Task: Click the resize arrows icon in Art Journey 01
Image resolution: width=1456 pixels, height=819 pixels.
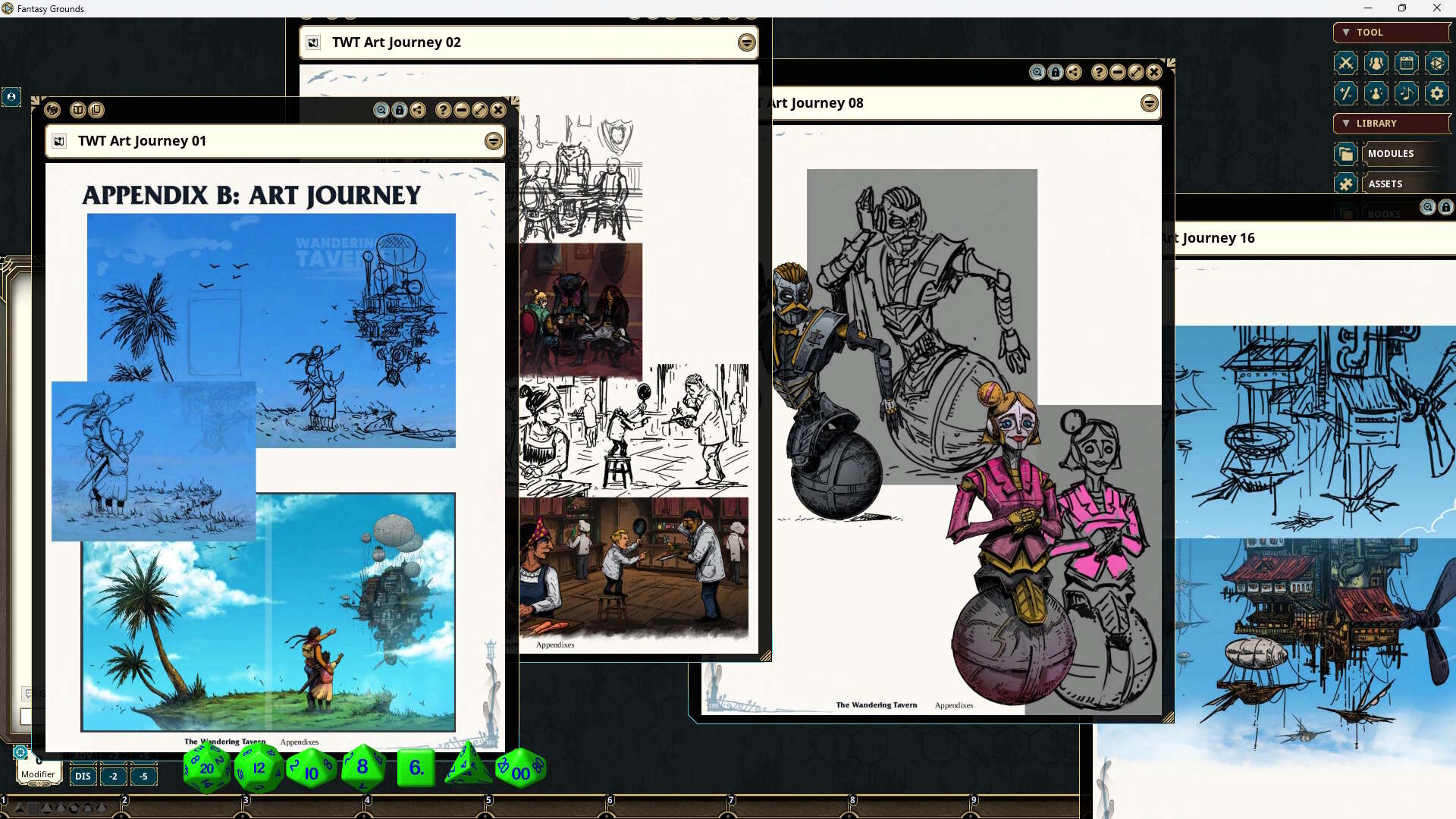Action: point(480,110)
